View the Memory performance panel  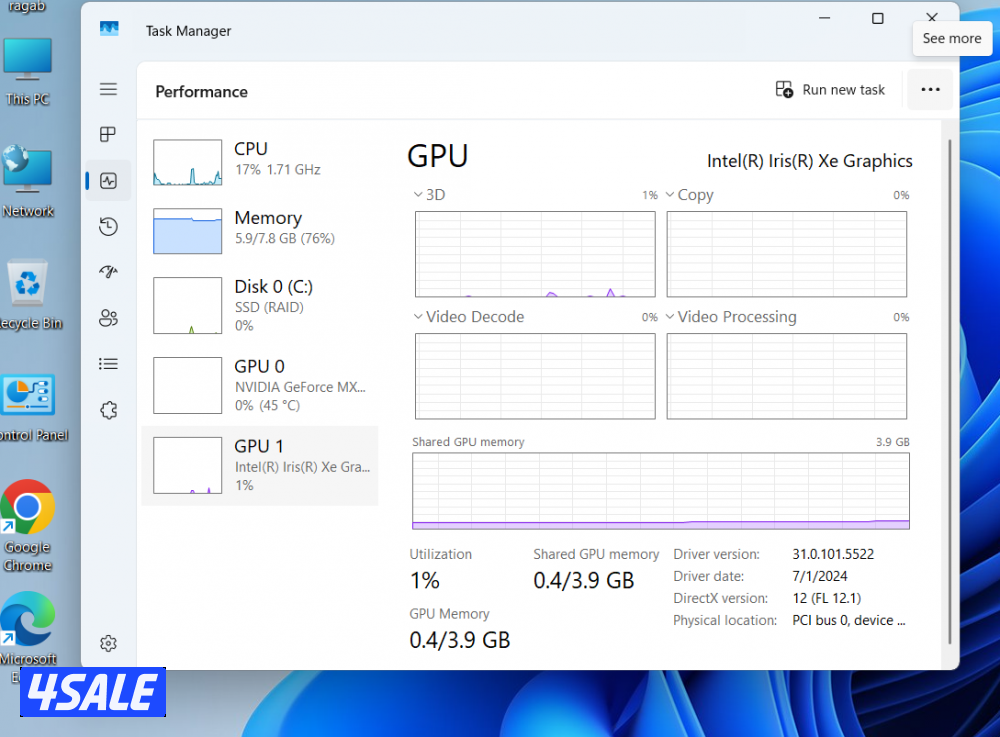260,227
